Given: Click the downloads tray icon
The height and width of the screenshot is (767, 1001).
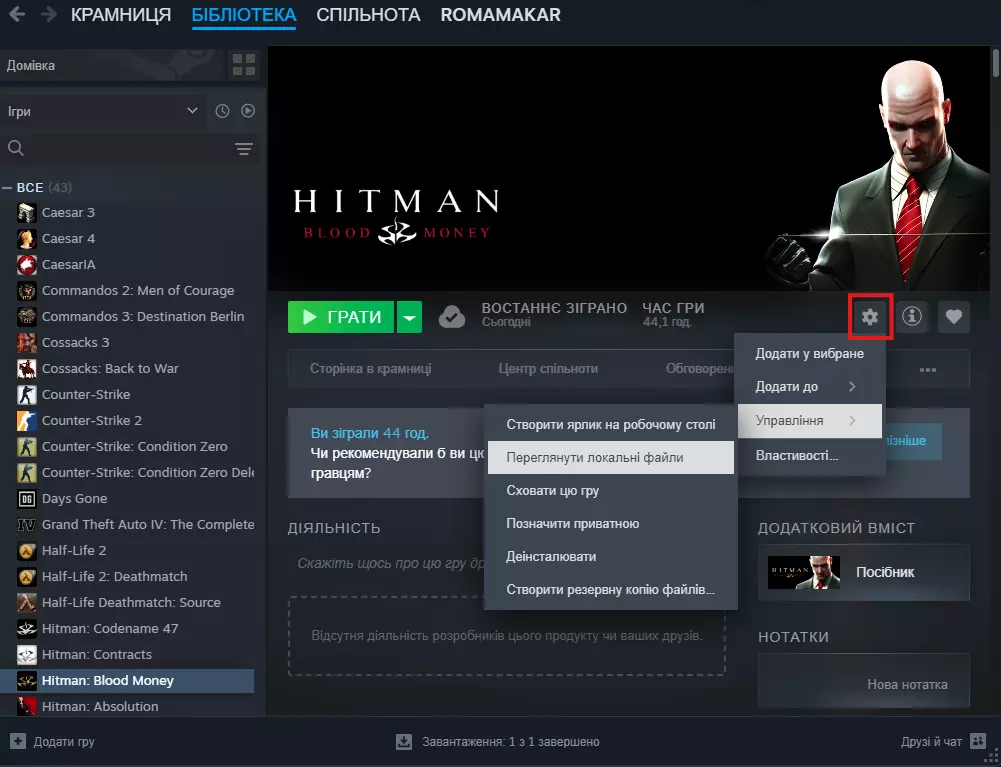Looking at the screenshot, I should pos(404,741).
